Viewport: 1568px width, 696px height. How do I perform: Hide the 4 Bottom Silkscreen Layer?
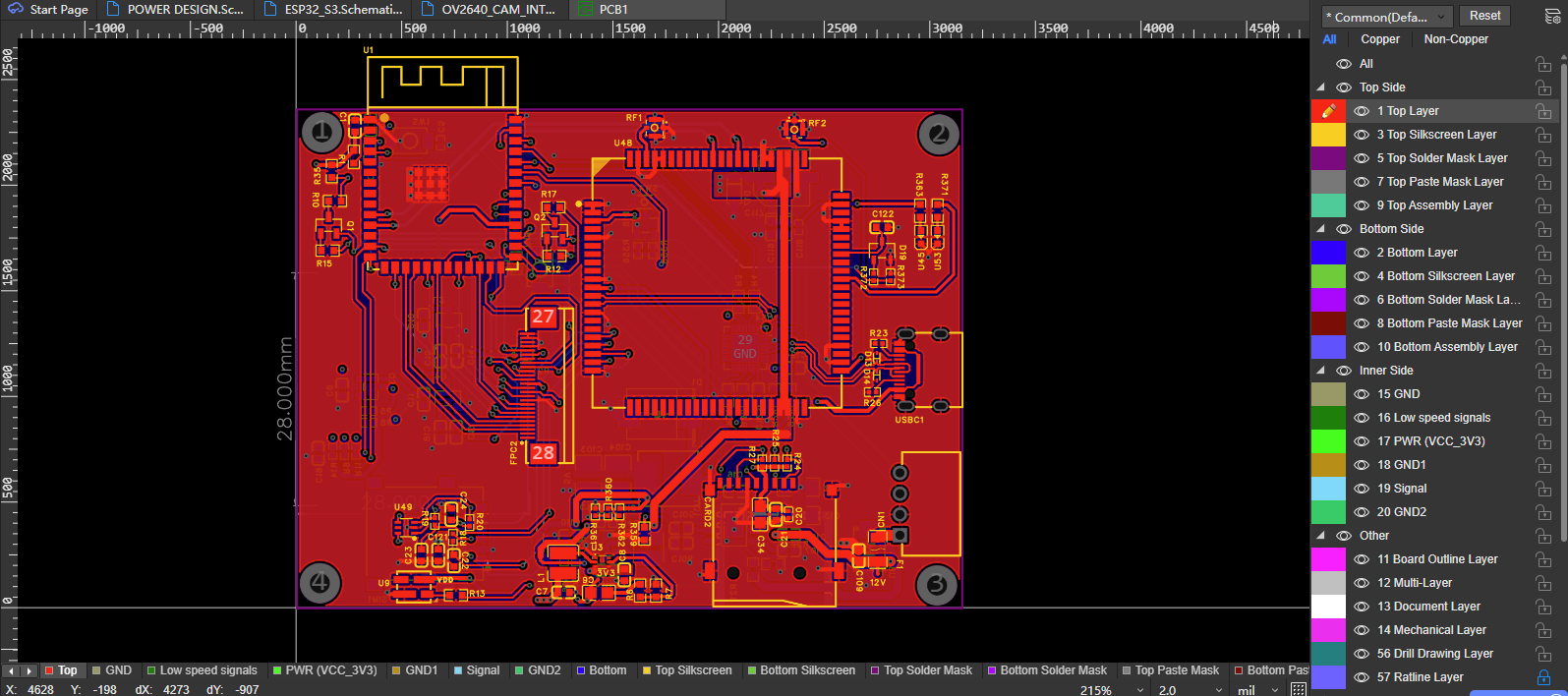[x=1362, y=276]
